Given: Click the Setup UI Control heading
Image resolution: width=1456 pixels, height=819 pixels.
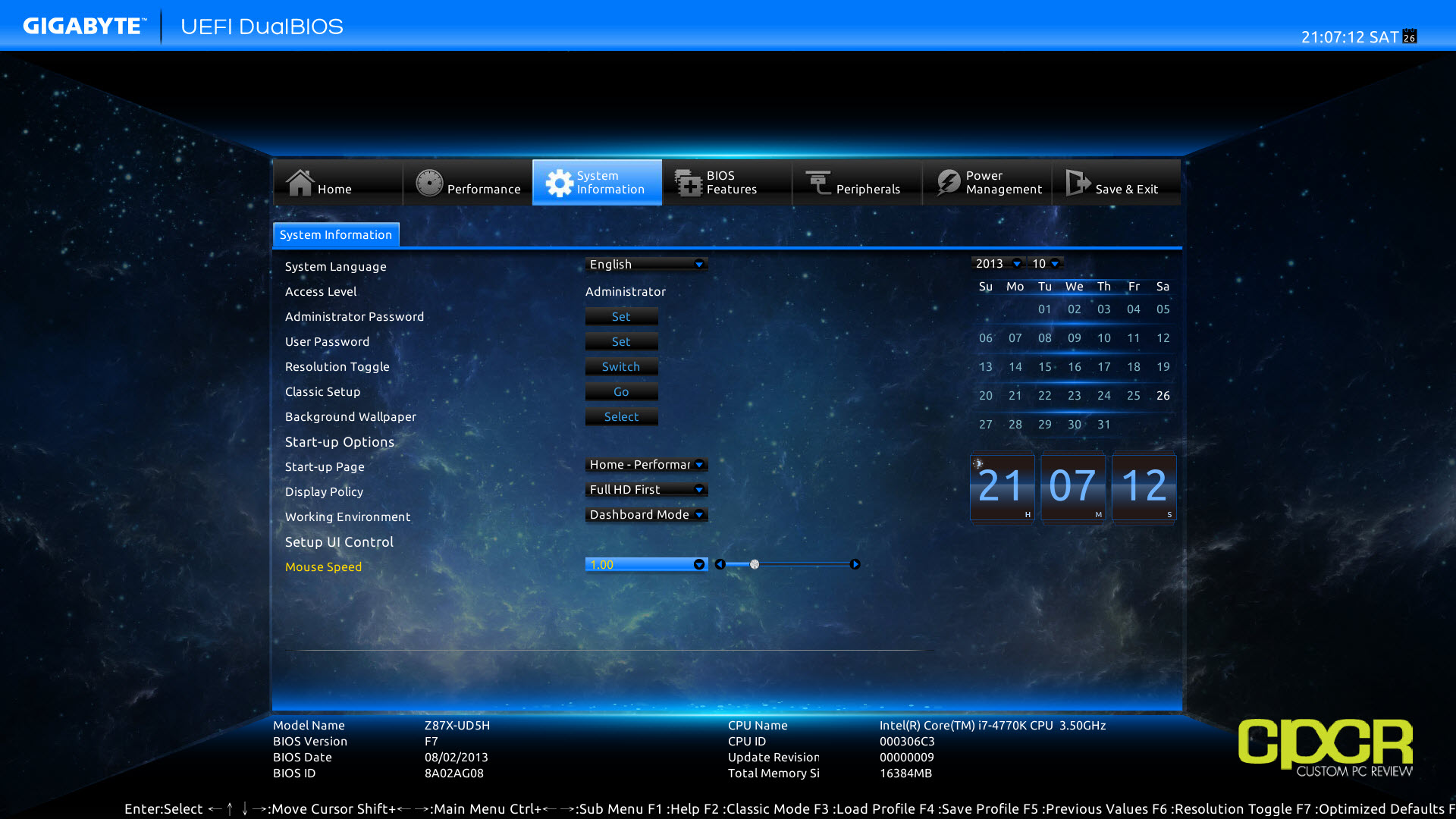Looking at the screenshot, I should (x=339, y=542).
